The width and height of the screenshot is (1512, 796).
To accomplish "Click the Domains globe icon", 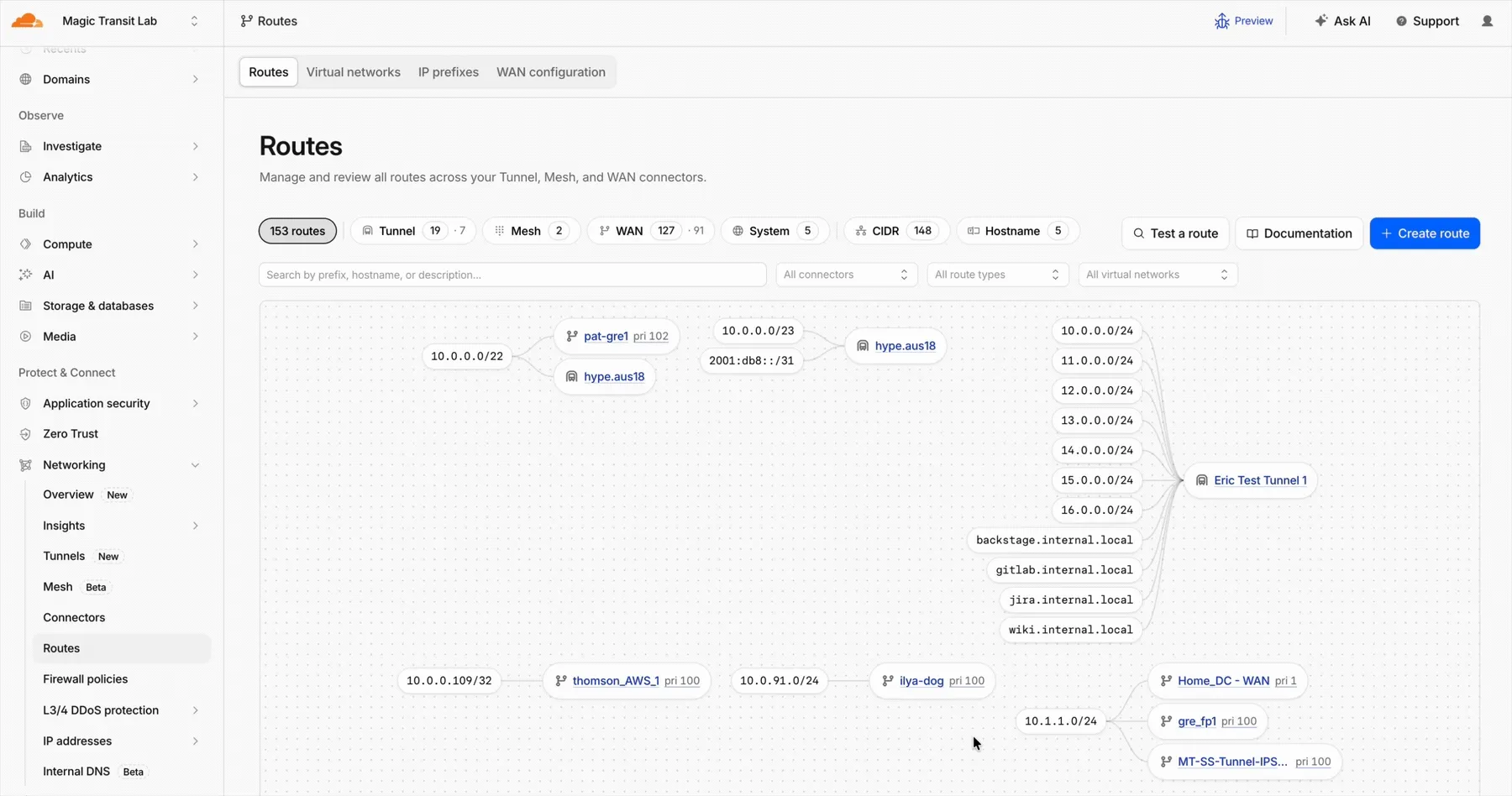I will (x=26, y=79).
